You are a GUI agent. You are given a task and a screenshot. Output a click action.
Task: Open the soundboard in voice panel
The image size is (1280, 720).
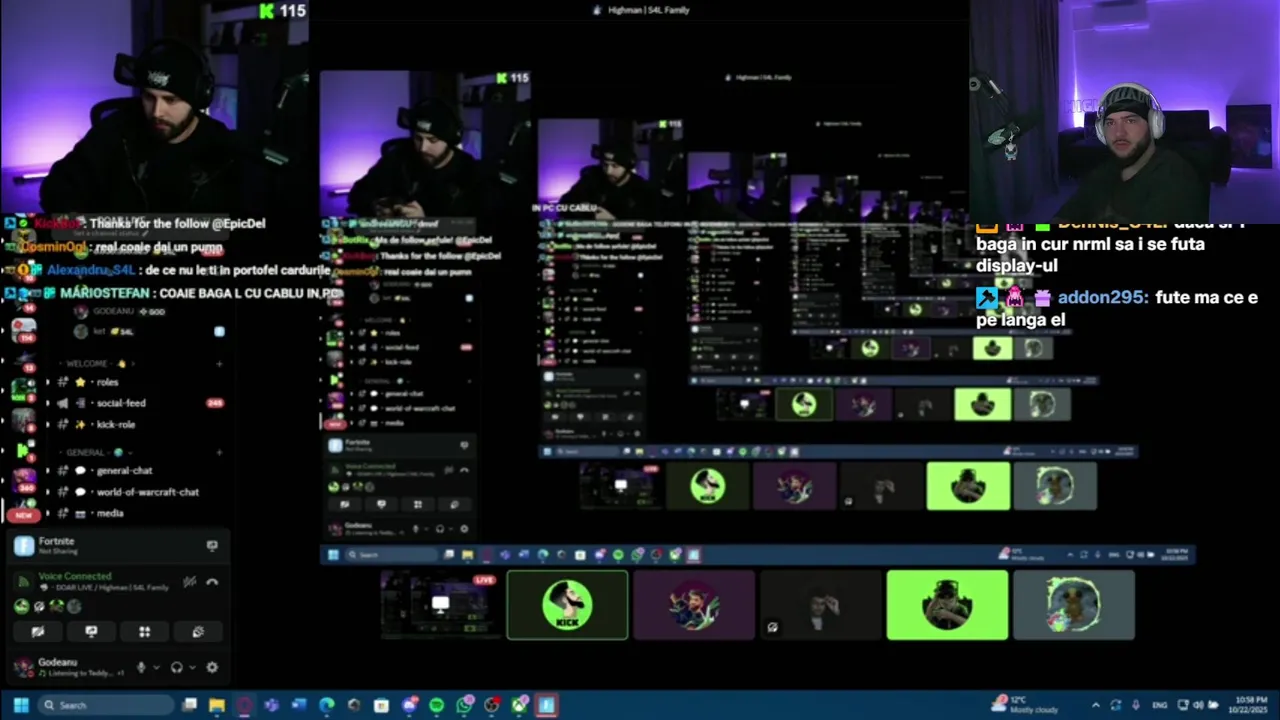click(x=198, y=632)
